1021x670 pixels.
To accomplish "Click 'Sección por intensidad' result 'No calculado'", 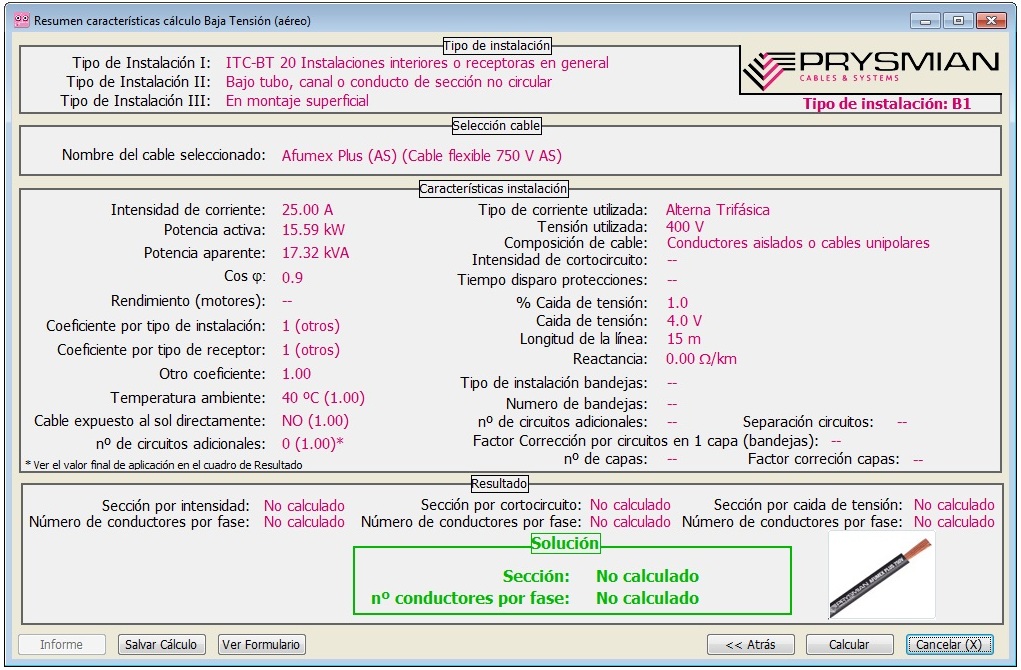I will [x=304, y=506].
